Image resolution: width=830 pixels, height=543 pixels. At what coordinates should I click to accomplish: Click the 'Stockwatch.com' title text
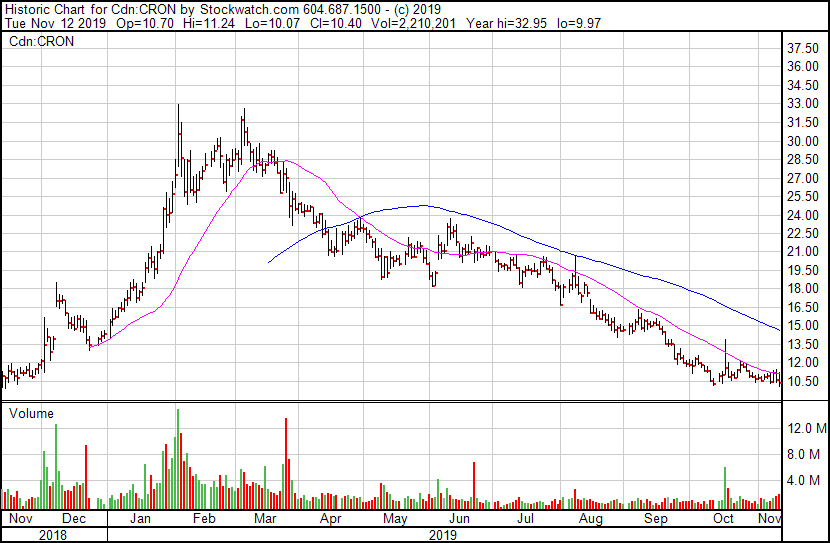pos(250,9)
